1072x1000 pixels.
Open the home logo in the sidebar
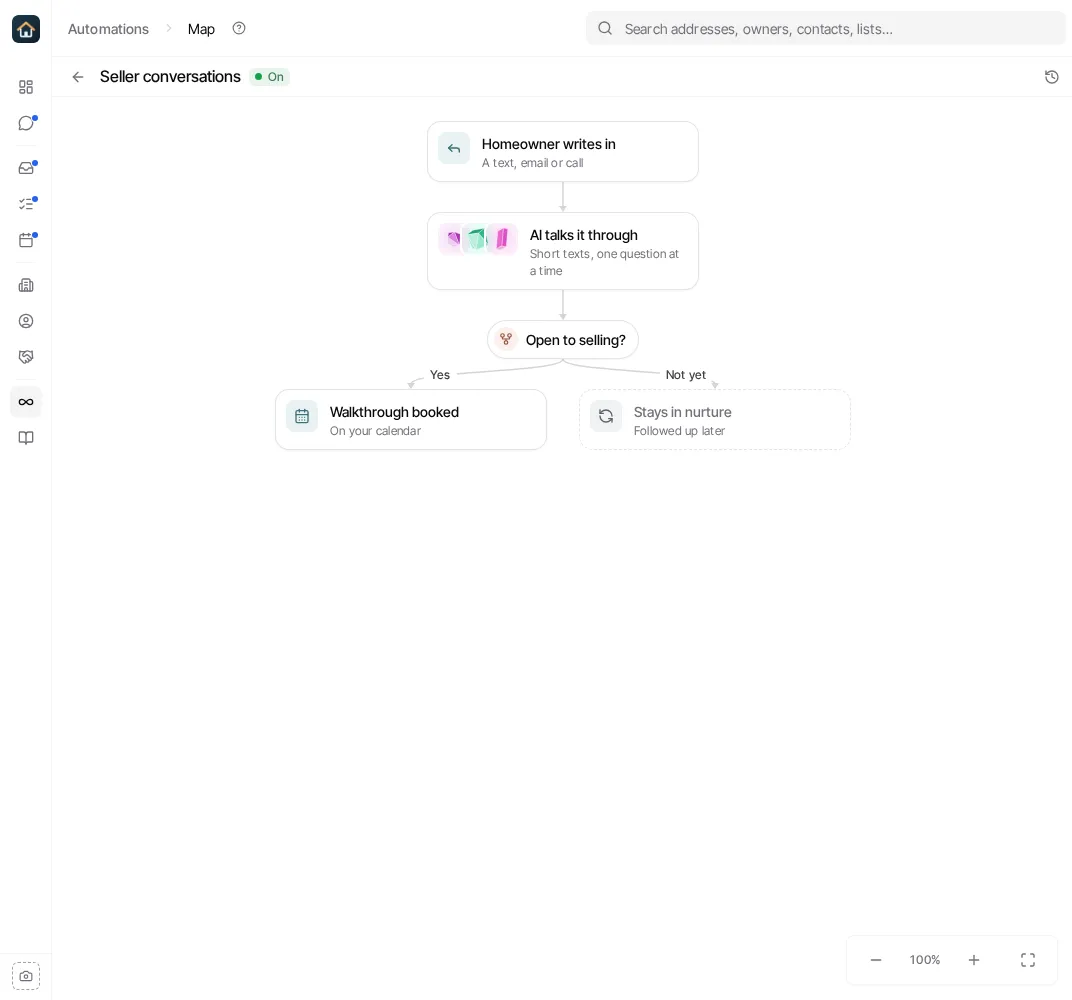[x=26, y=29]
